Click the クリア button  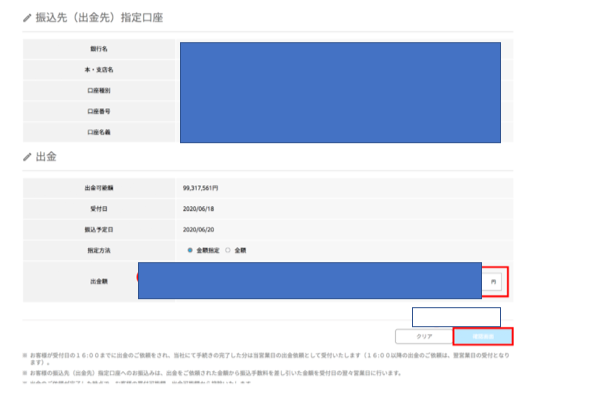pyautogui.click(x=424, y=336)
